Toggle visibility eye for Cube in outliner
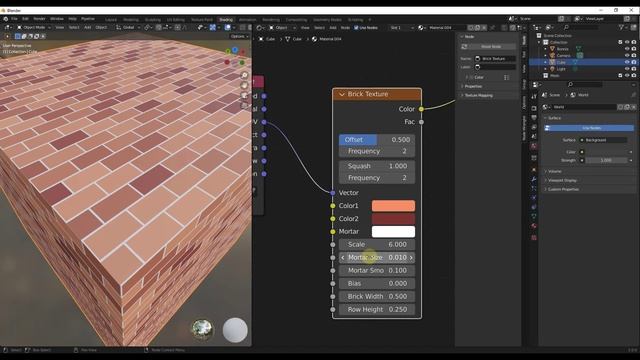Screen dimensions: 640x360 (x=627, y=62)
